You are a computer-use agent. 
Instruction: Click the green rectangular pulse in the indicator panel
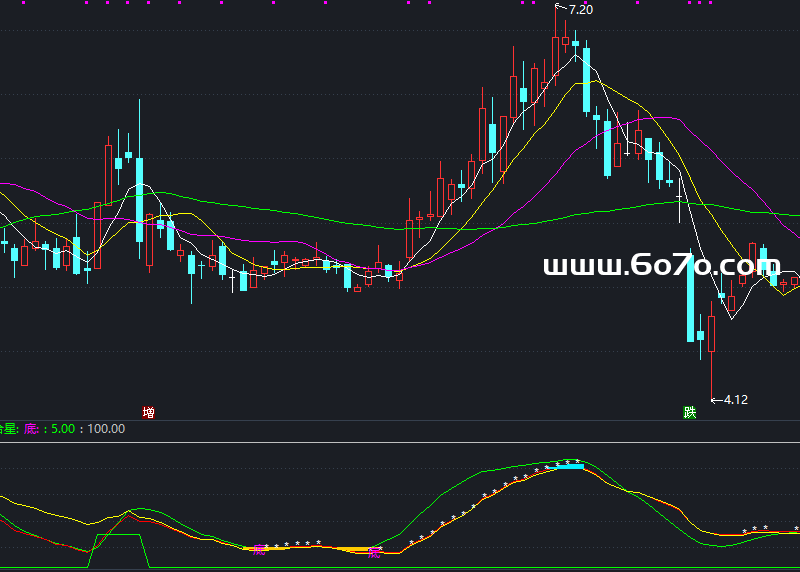tap(120, 537)
